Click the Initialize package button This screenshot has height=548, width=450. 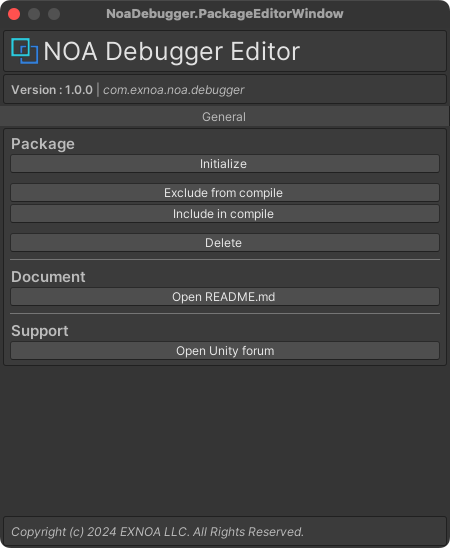[x=225, y=164]
